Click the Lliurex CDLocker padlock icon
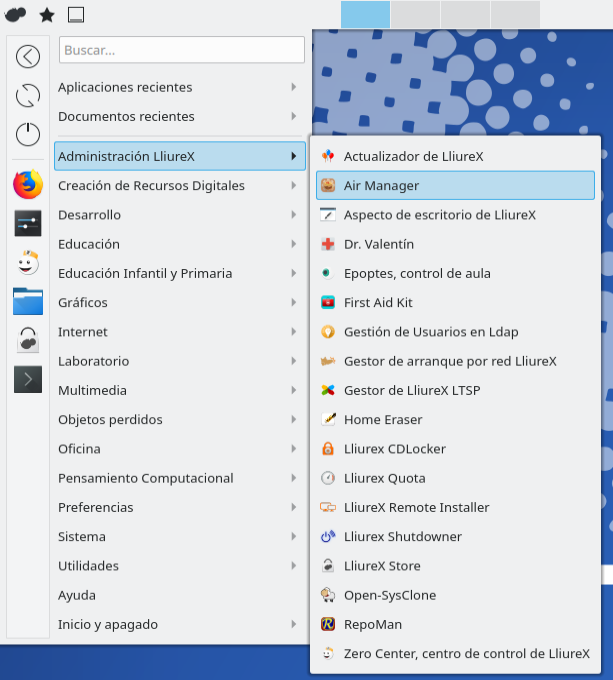Image resolution: width=613 pixels, height=680 pixels. (x=328, y=449)
